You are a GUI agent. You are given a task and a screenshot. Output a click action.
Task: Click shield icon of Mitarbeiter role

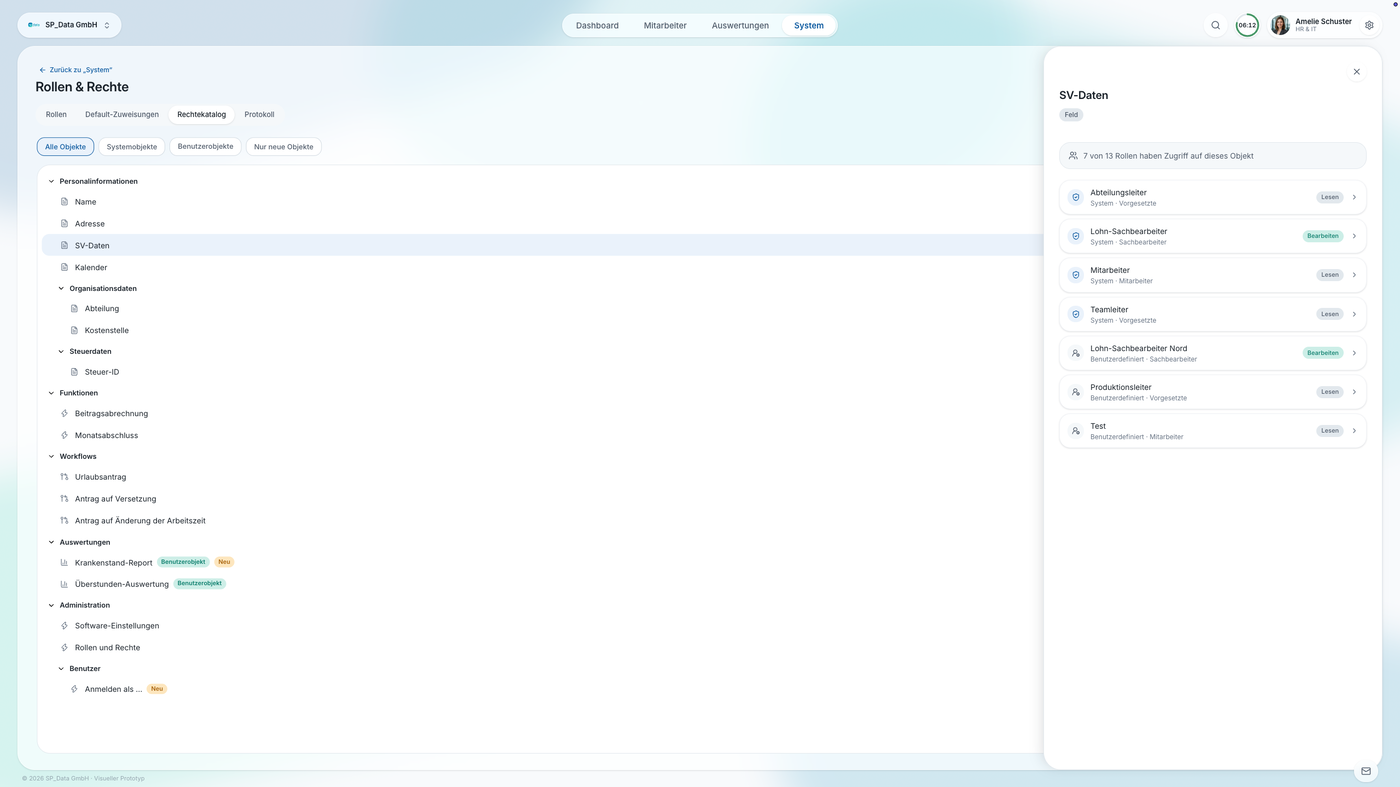1076,275
